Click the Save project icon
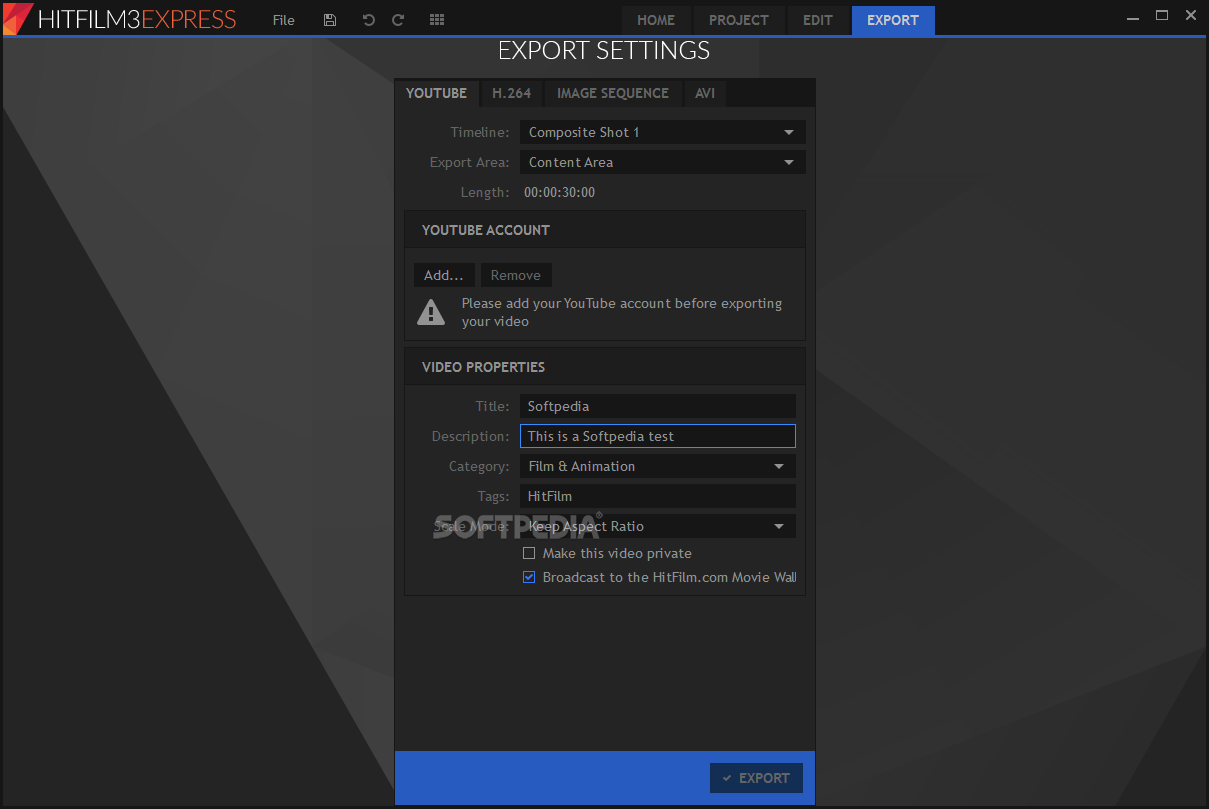 [330, 20]
